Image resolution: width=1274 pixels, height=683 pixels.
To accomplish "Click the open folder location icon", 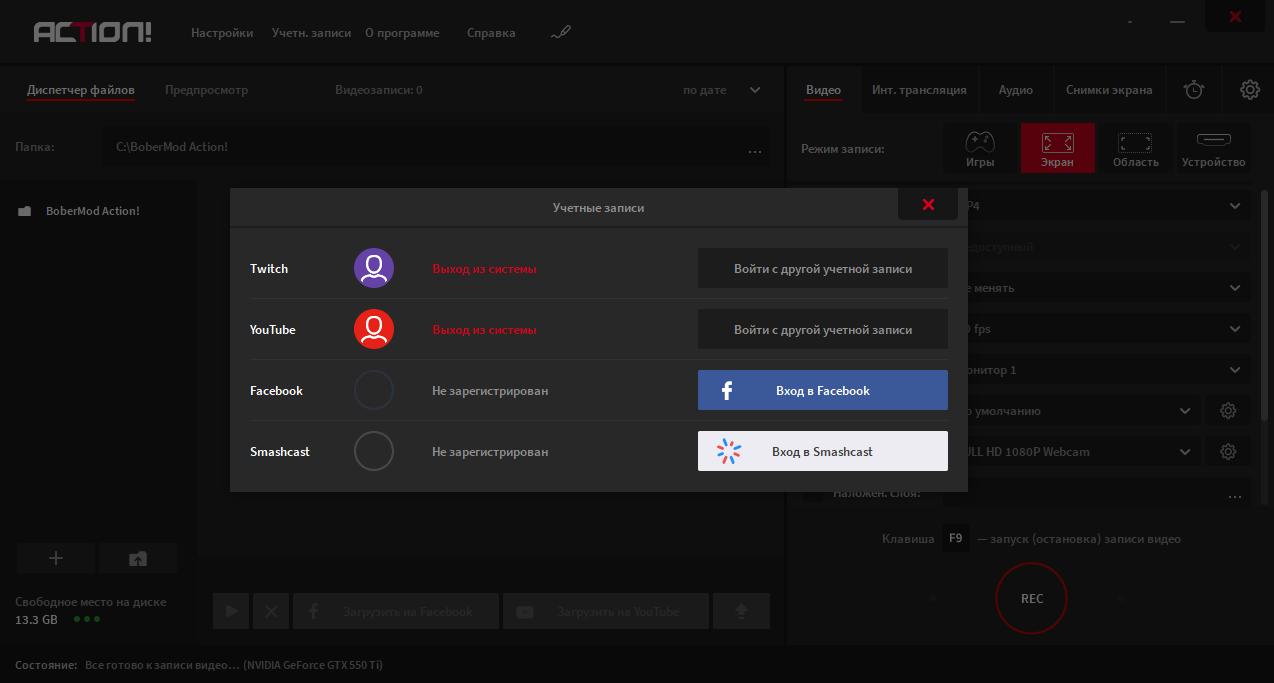I will click(138, 558).
